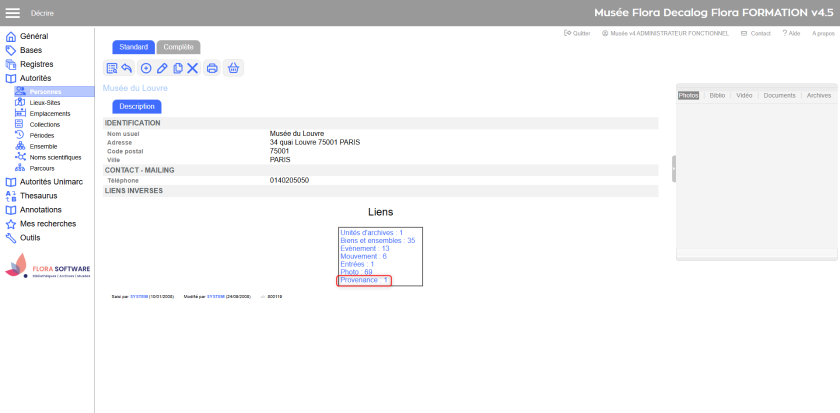This screenshot has height=413, width=840.
Task: Click the basket icon in toolbar
Action: tap(233, 68)
